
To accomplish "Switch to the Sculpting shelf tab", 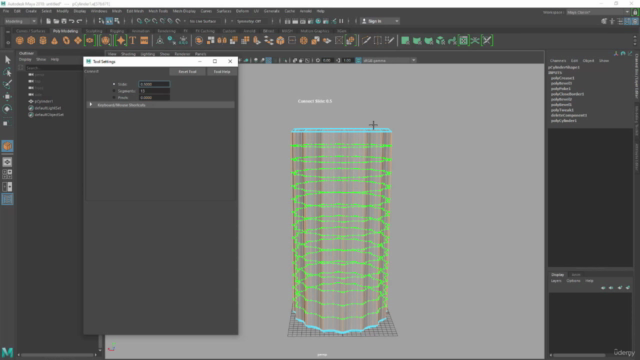I will click(94, 31).
